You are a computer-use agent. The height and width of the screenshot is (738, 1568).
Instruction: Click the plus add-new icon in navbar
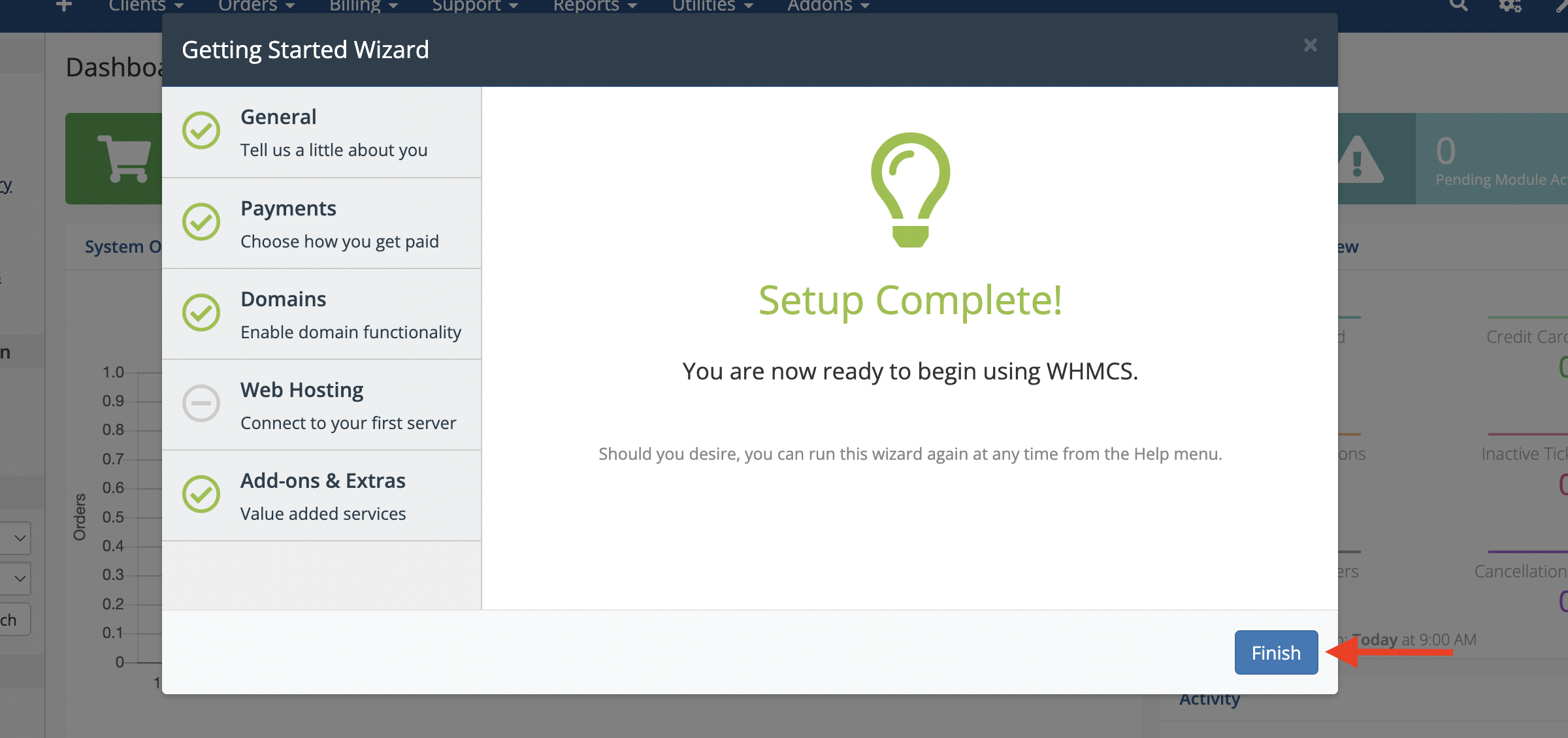pos(64,5)
